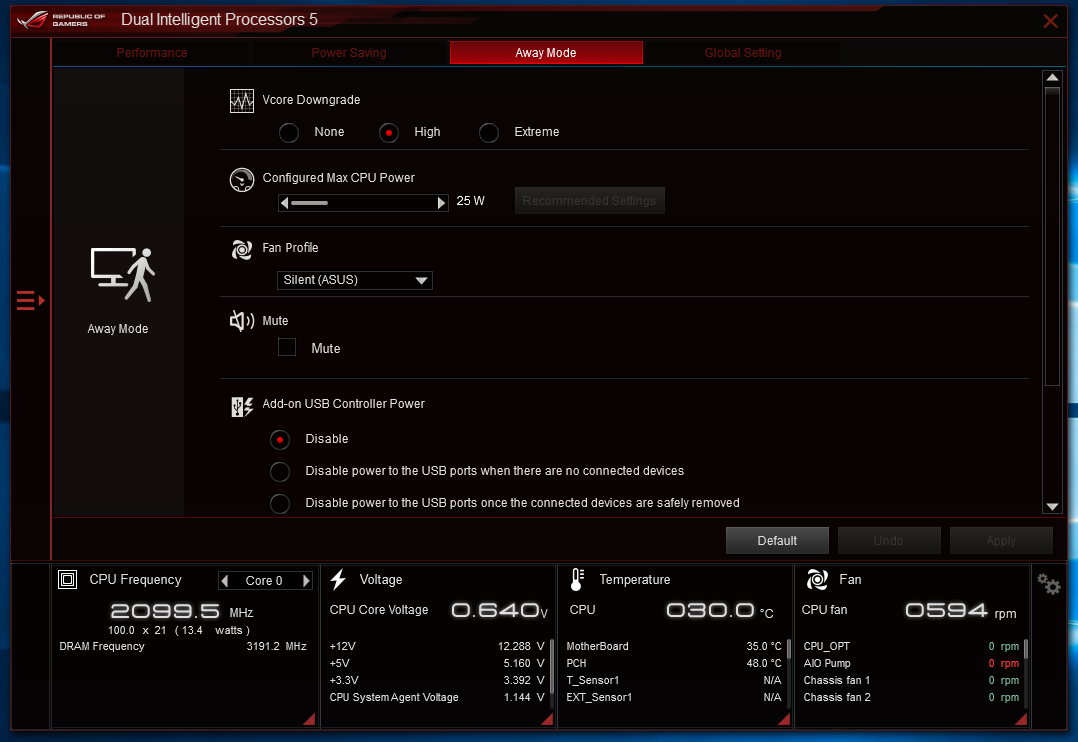Screen dimensions: 1078x742
Task: Click the Away Mode monitor and walker icon
Action: pos(122,274)
